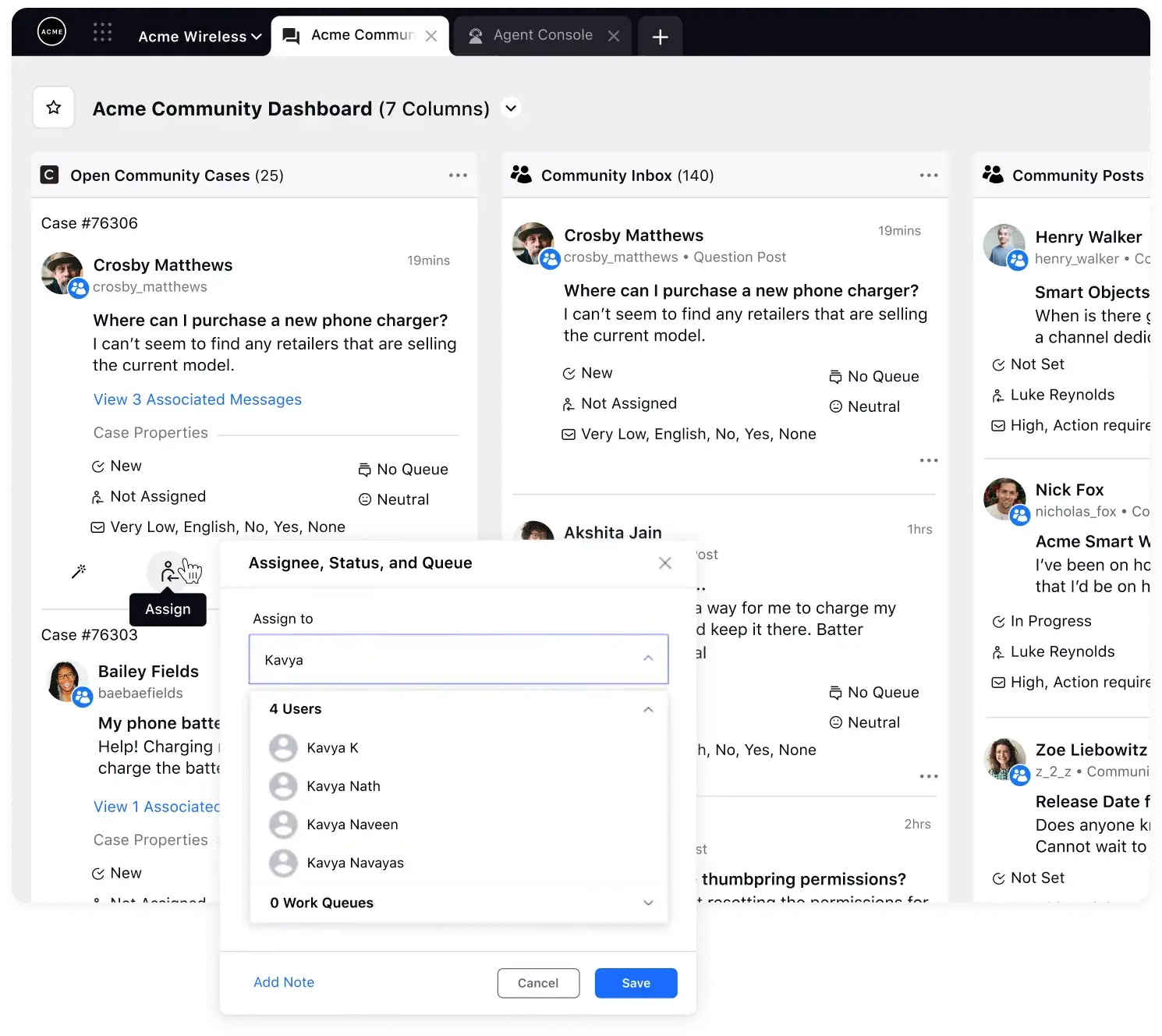This screenshot has height=1036, width=1162.
Task: Open options menu for Akshita Jain inbox post
Action: (929, 776)
